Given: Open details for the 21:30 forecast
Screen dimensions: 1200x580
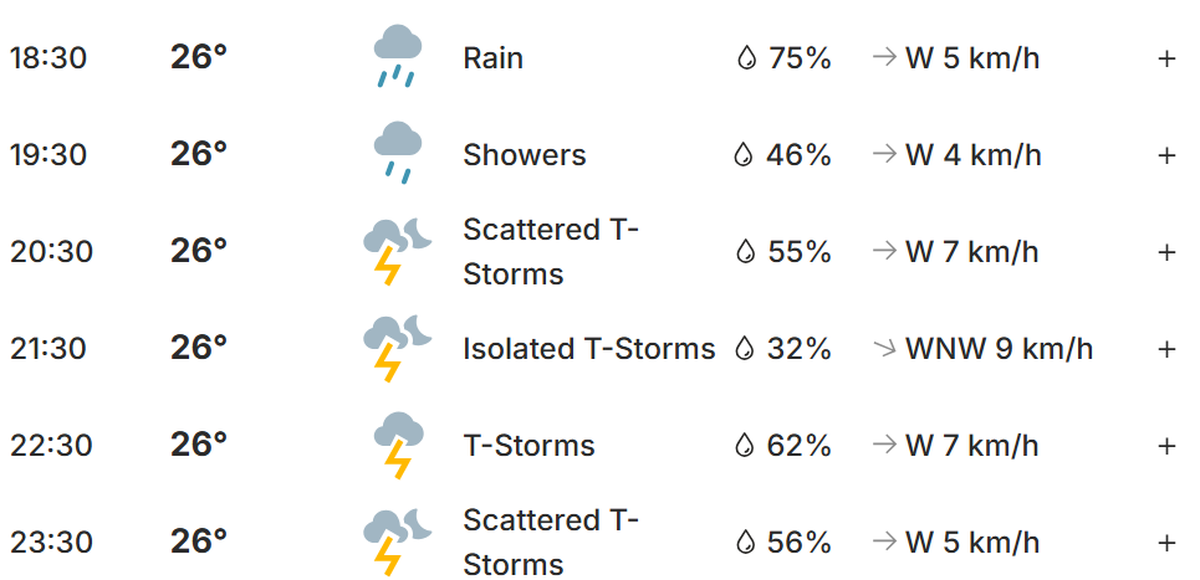Looking at the screenshot, I should [x=1166, y=349].
